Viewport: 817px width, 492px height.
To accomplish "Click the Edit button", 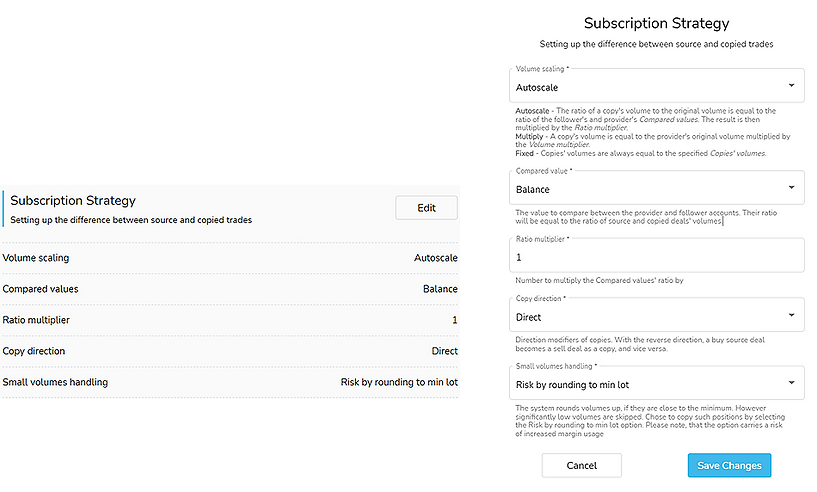I will [x=426, y=208].
